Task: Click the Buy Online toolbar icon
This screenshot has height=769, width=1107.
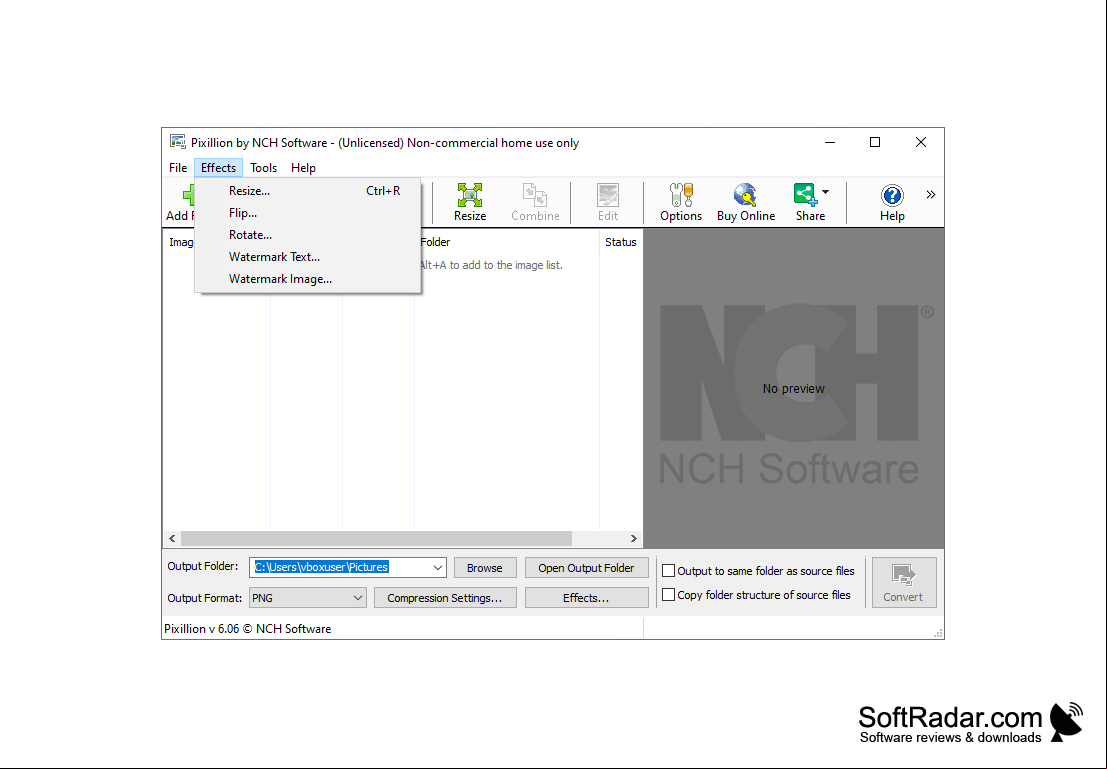Action: [746, 202]
